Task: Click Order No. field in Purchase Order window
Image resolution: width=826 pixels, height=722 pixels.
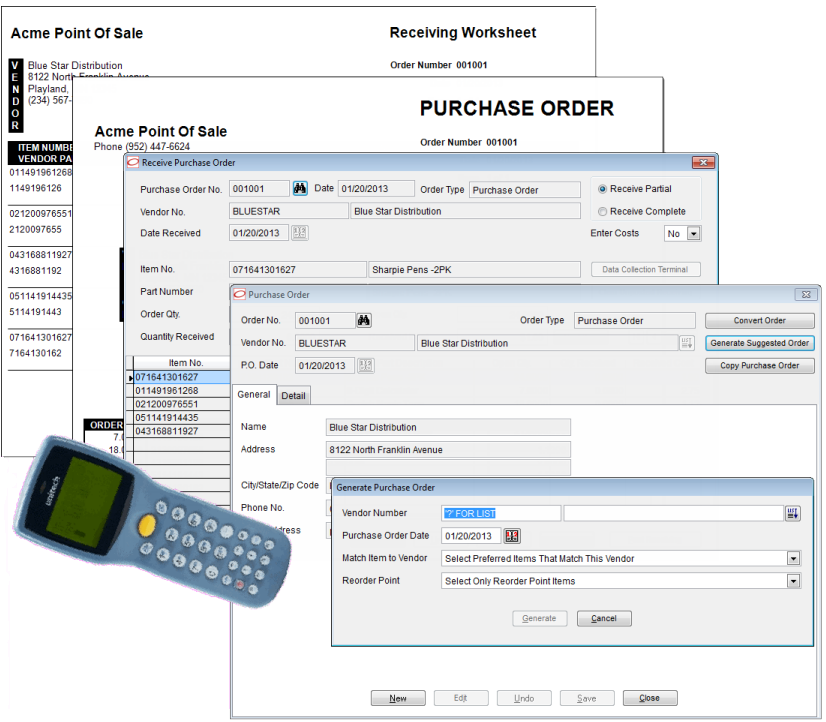Action: click(x=324, y=320)
